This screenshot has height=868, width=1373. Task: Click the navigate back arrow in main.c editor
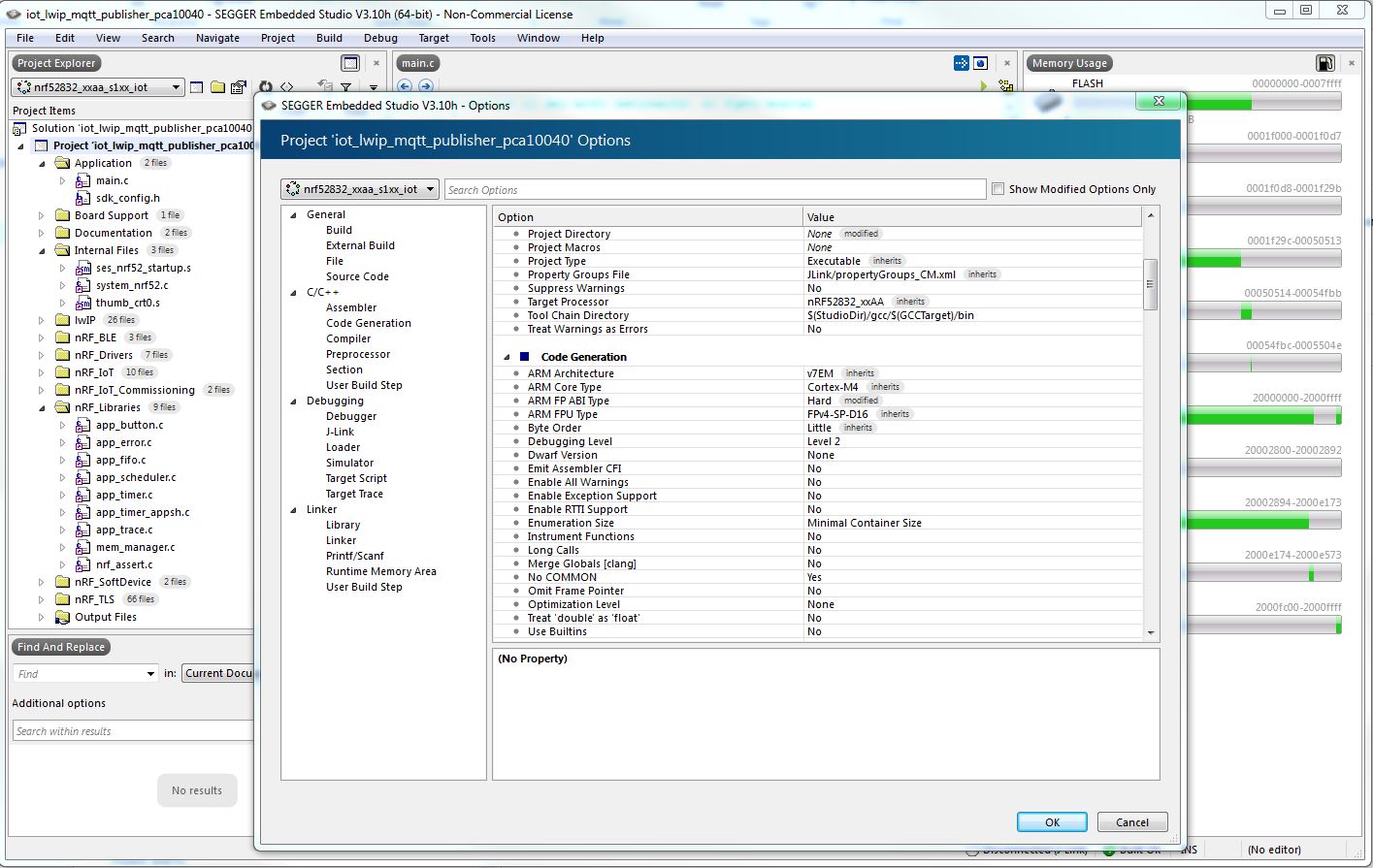(405, 86)
